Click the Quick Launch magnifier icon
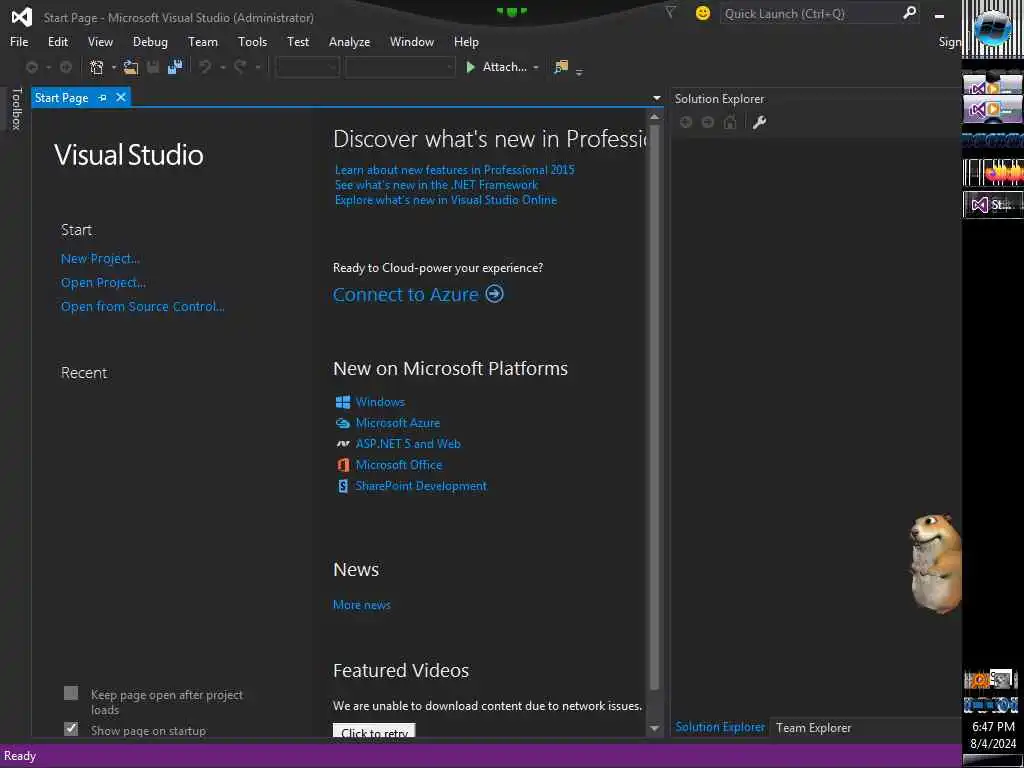 [x=909, y=12]
